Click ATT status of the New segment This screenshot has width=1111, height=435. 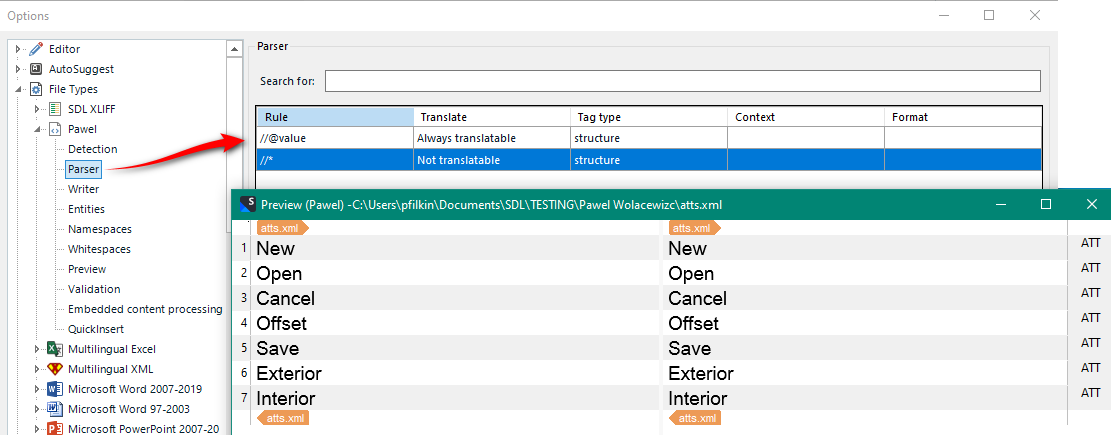pyautogui.click(x=1091, y=243)
